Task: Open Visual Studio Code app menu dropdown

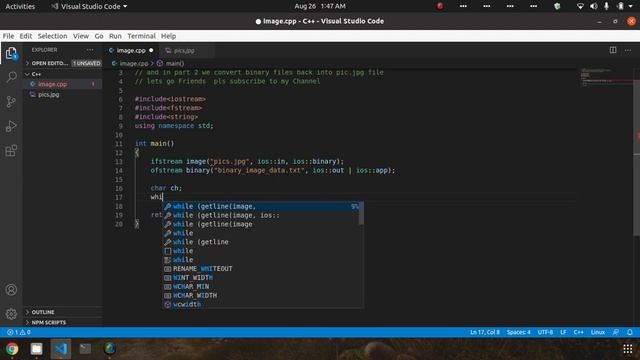Action: [x=89, y=7]
